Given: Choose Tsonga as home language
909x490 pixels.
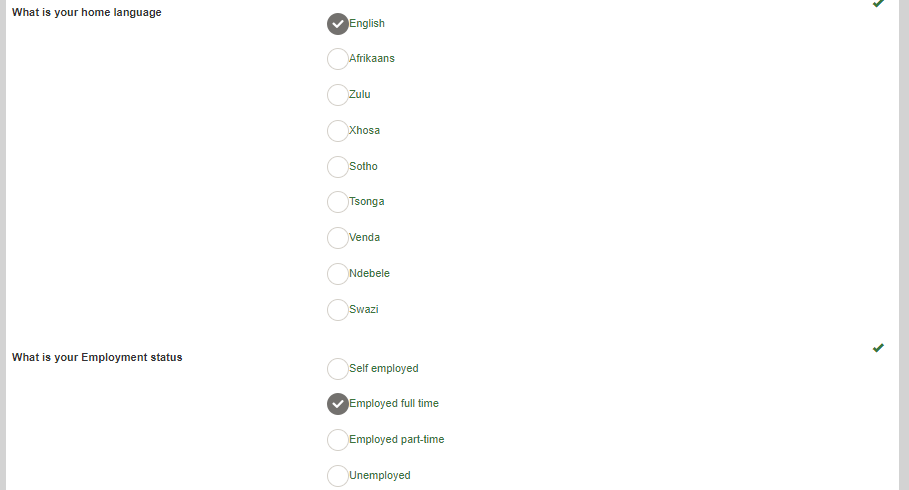Looking at the screenshot, I should click(337, 202).
